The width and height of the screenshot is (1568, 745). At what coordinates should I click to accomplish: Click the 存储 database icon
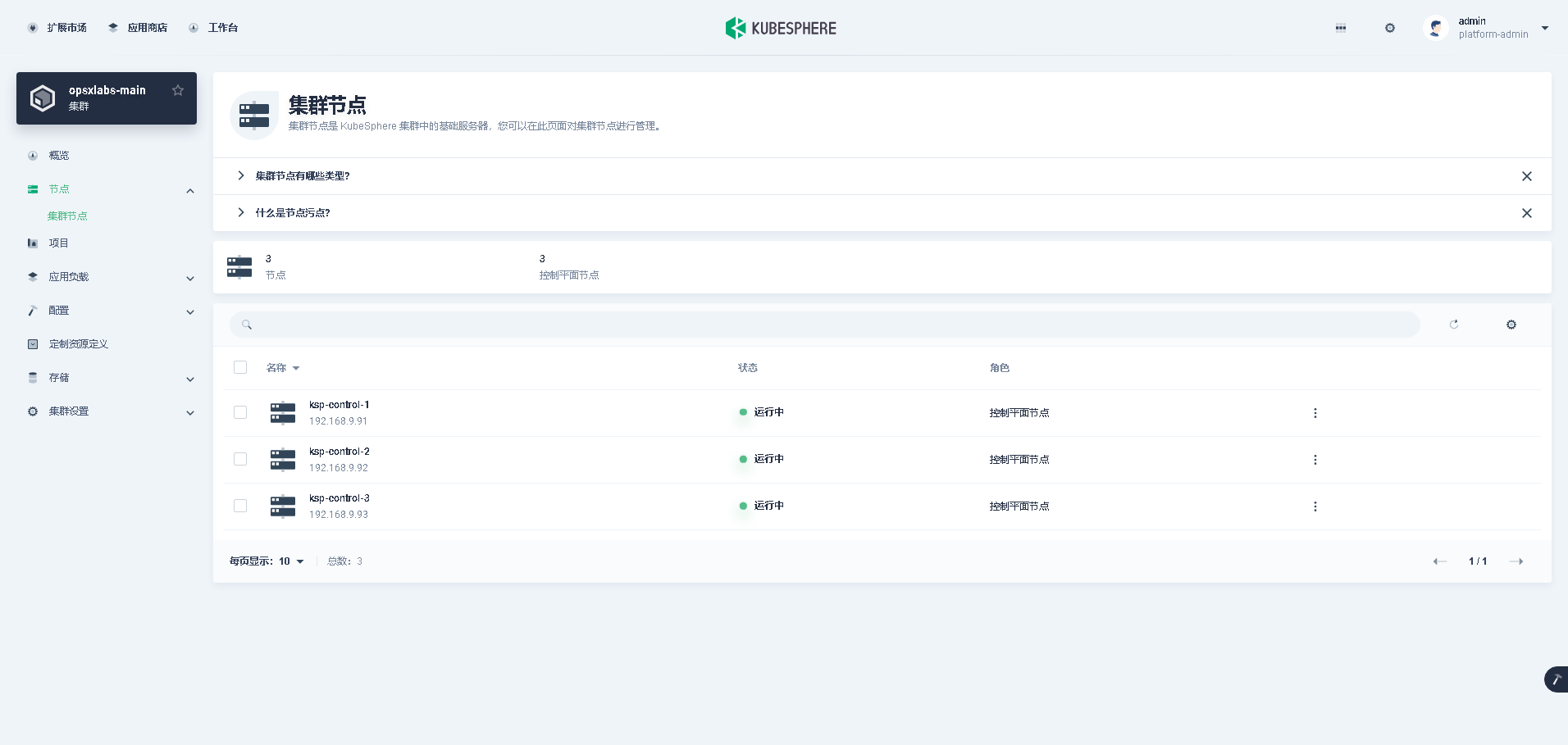tap(33, 377)
